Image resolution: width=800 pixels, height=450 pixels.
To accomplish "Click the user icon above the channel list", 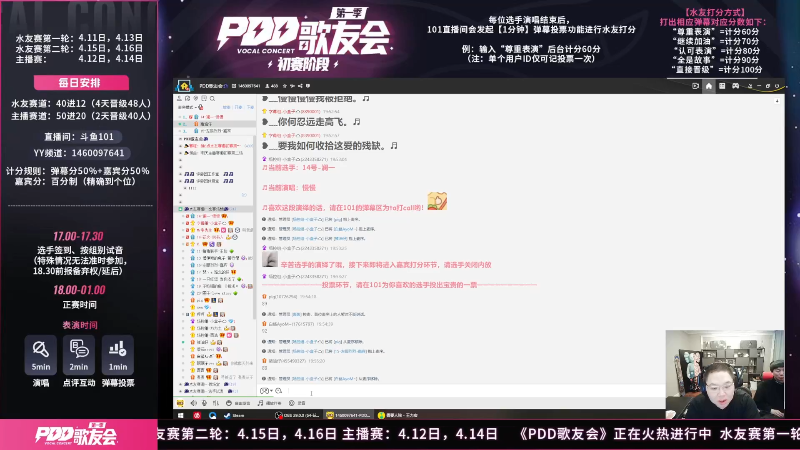I will (179, 98).
